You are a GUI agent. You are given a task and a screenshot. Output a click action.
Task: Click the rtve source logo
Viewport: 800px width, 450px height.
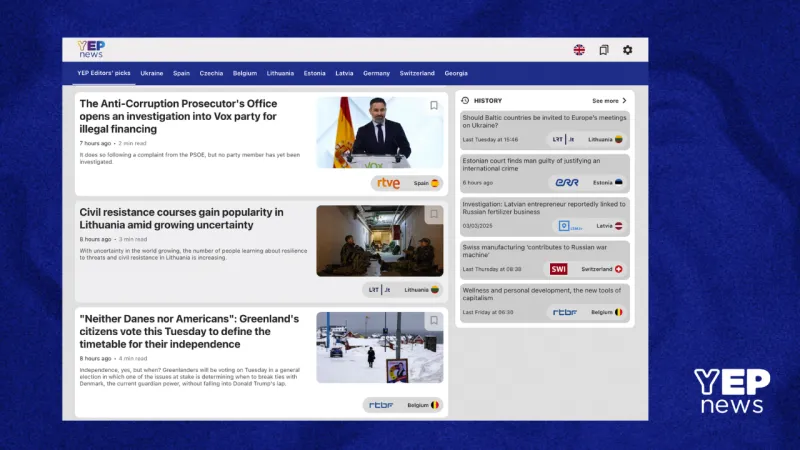point(388,183)
